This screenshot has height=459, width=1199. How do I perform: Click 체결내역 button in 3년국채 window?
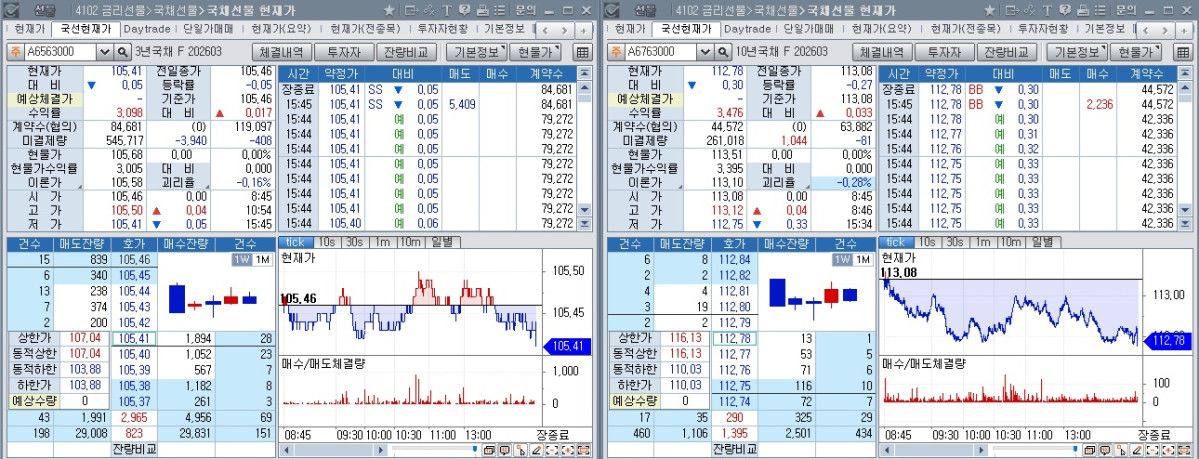[282, 52]
